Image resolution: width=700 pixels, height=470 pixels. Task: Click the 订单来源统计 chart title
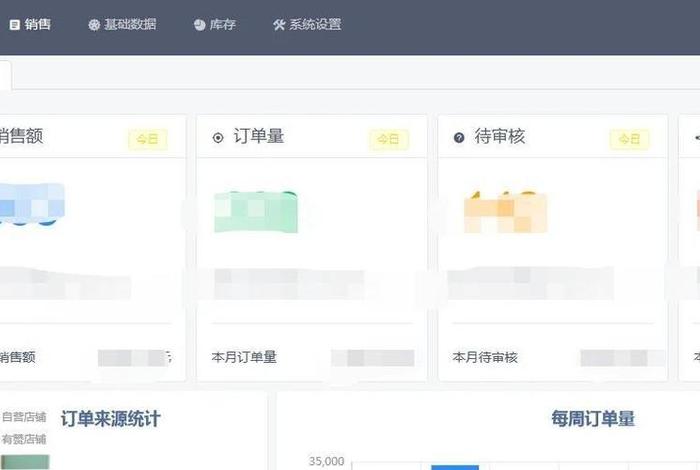[110, 419]
